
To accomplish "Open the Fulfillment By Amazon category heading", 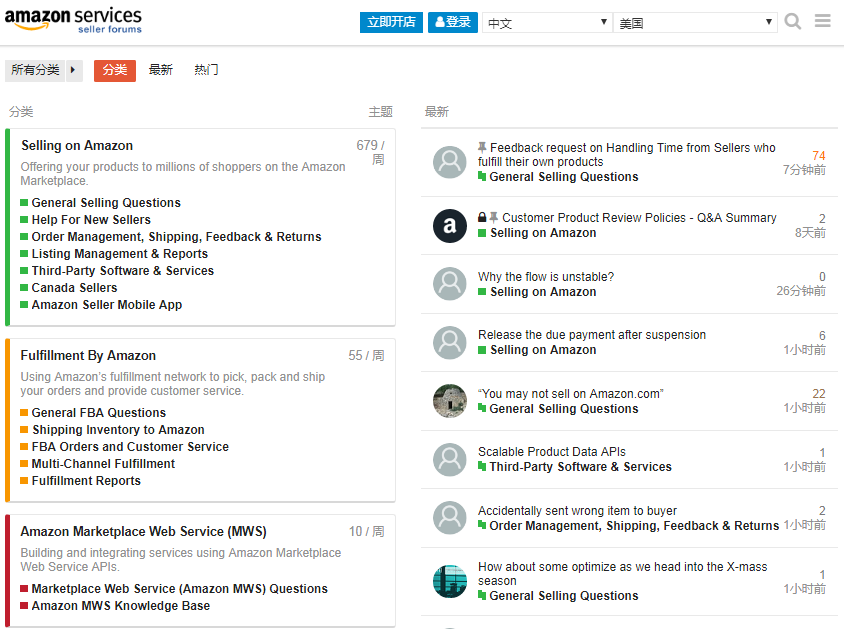I will (88, 356).
